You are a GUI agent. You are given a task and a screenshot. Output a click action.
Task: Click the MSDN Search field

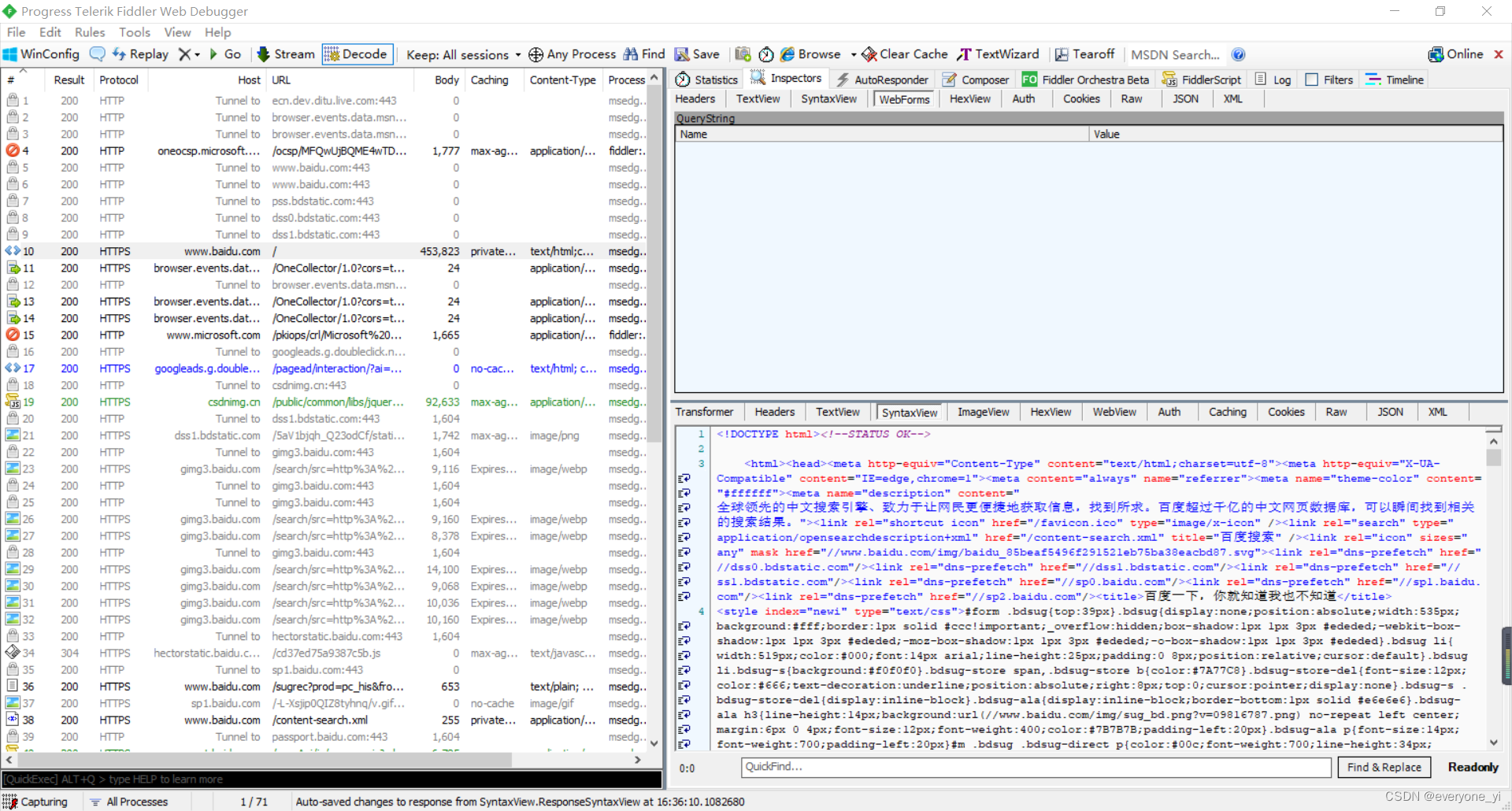[x=1176, y=54]
